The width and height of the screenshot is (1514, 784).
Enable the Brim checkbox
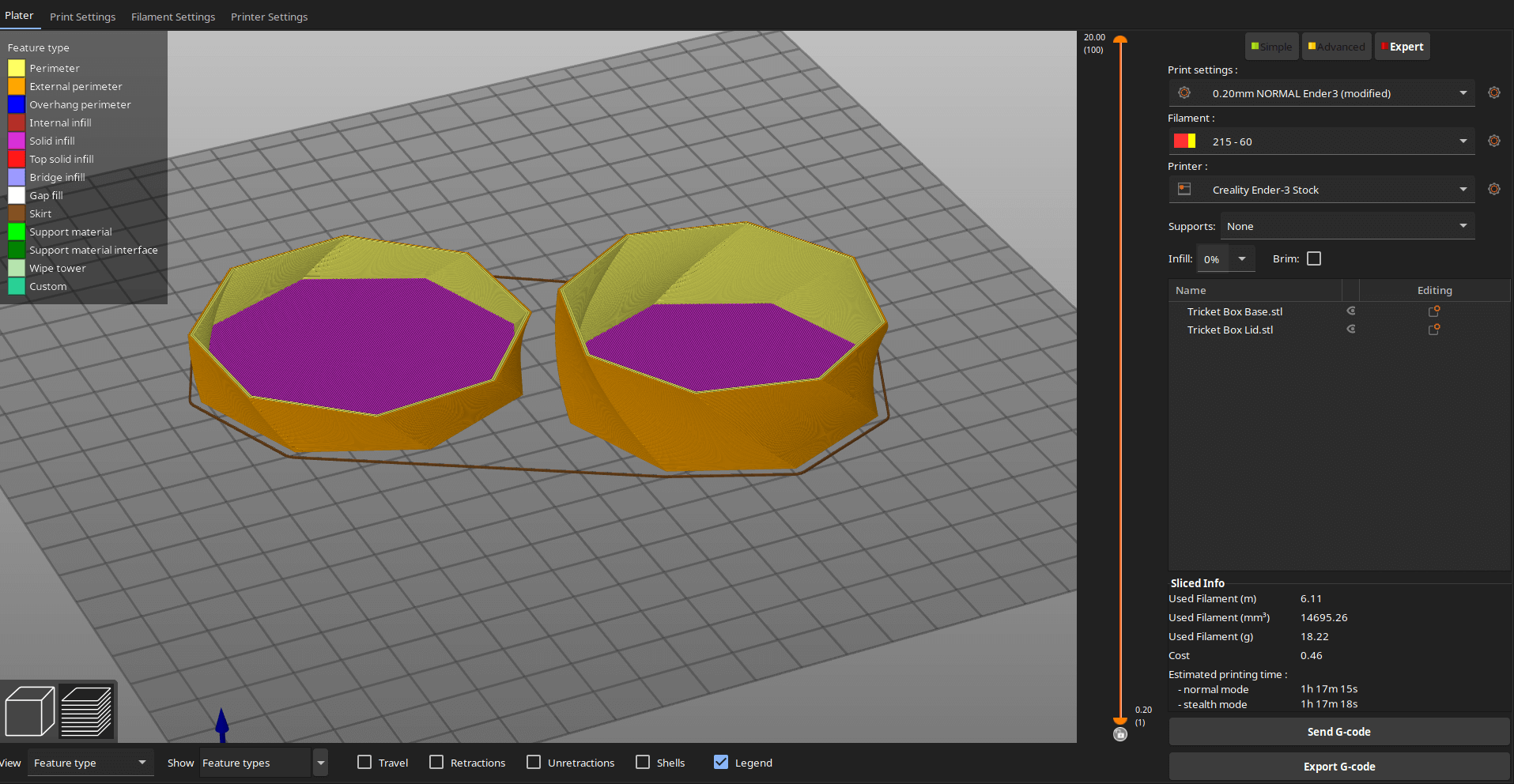pos(1314,258)
